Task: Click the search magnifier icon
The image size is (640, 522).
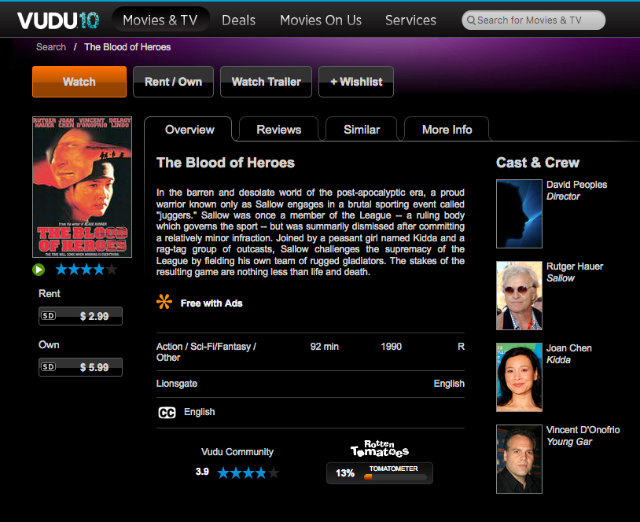Action: click(471, 20)
